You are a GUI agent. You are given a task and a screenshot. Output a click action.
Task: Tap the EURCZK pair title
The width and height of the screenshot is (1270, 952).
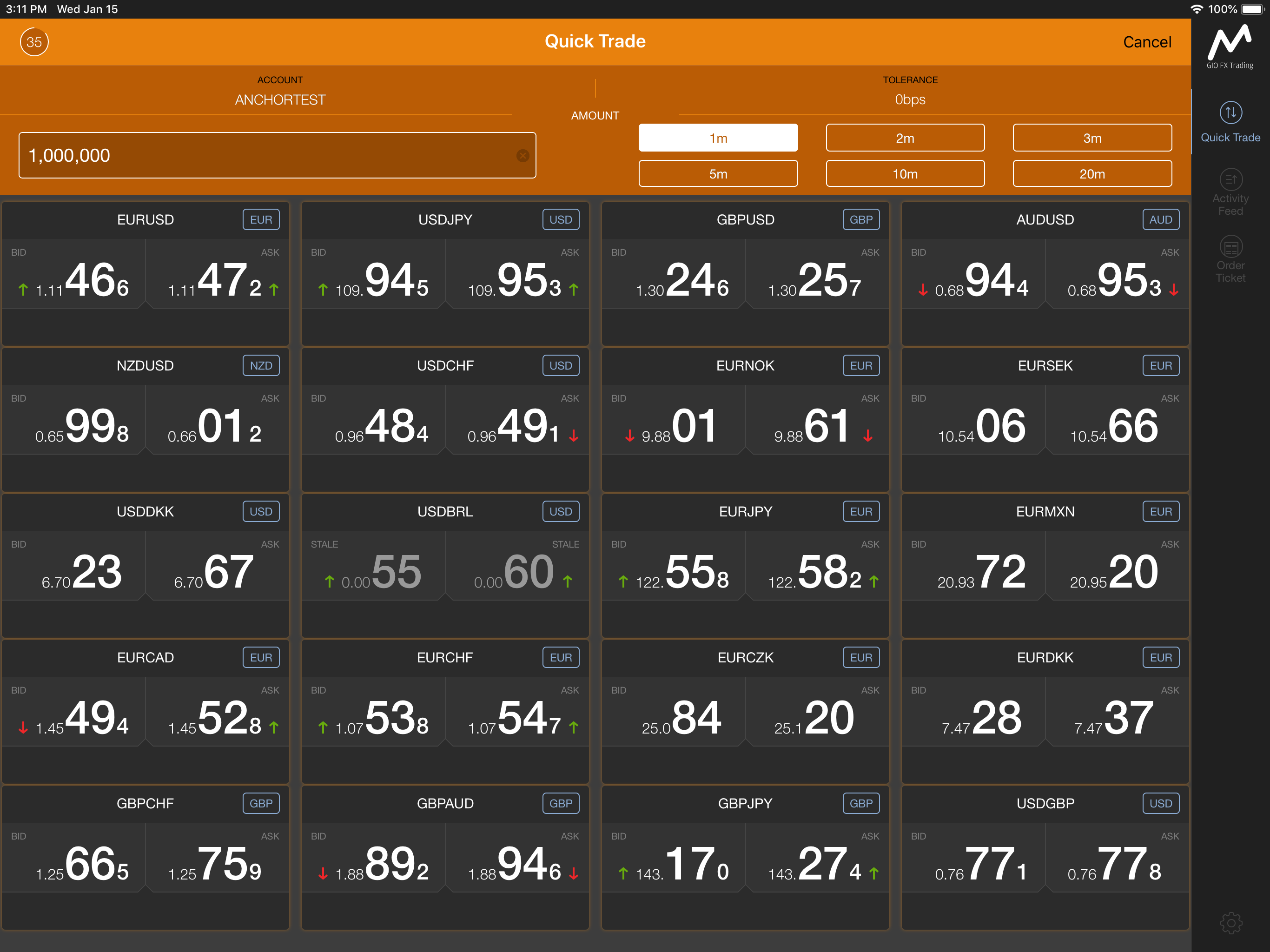pos(745,657)
